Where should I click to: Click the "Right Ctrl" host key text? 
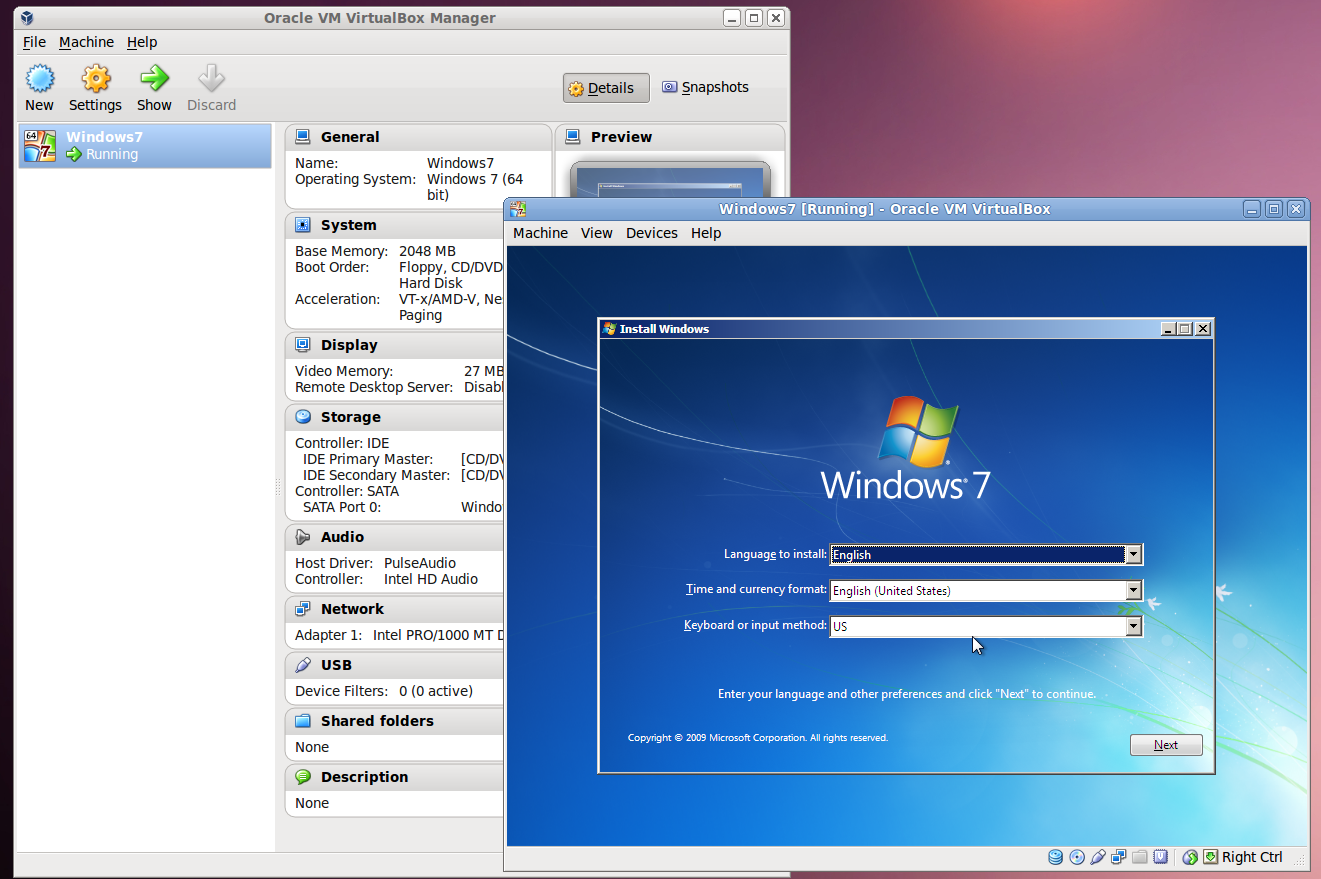1252,857
